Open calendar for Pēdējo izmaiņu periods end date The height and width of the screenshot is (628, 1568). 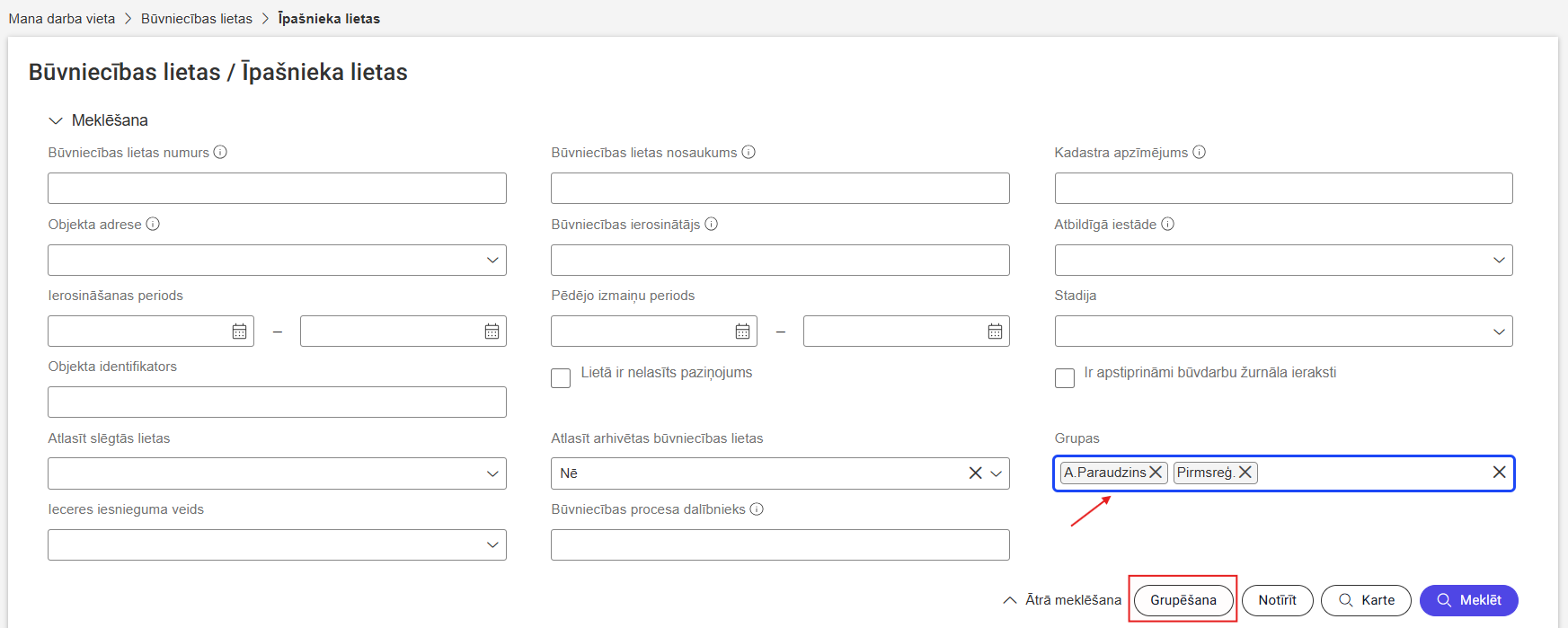tap(995, 332)
